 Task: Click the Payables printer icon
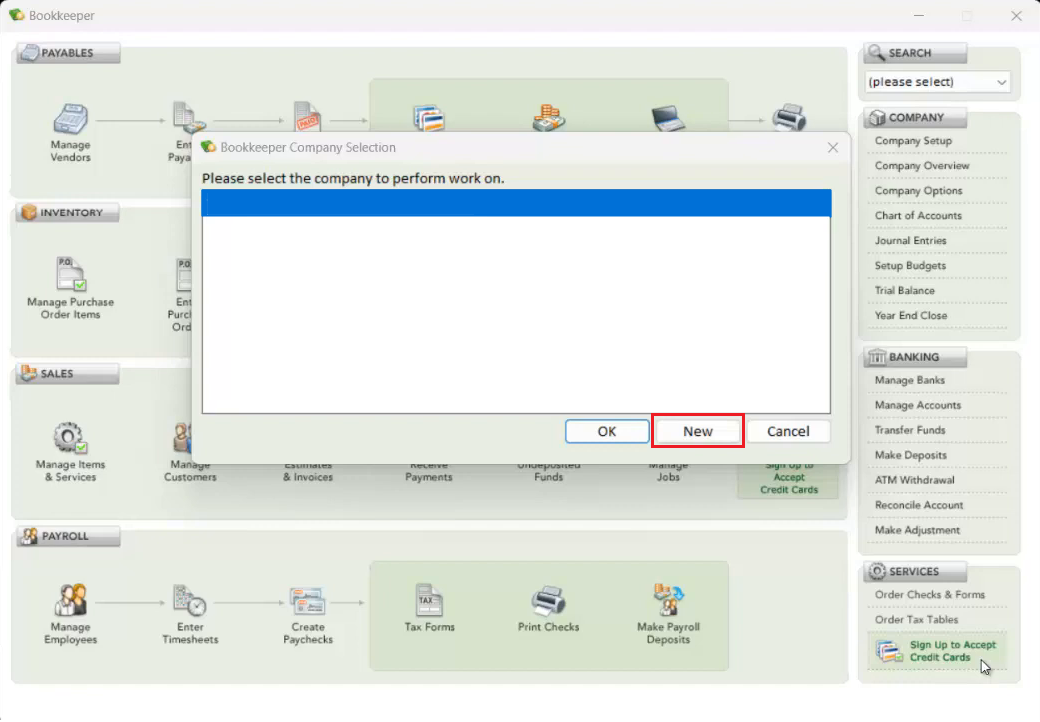click(789, 117)
